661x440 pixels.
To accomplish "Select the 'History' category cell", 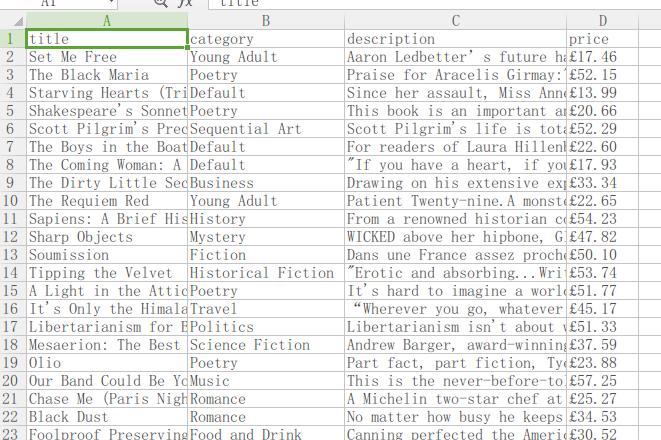I will click(x=266, y=219).
